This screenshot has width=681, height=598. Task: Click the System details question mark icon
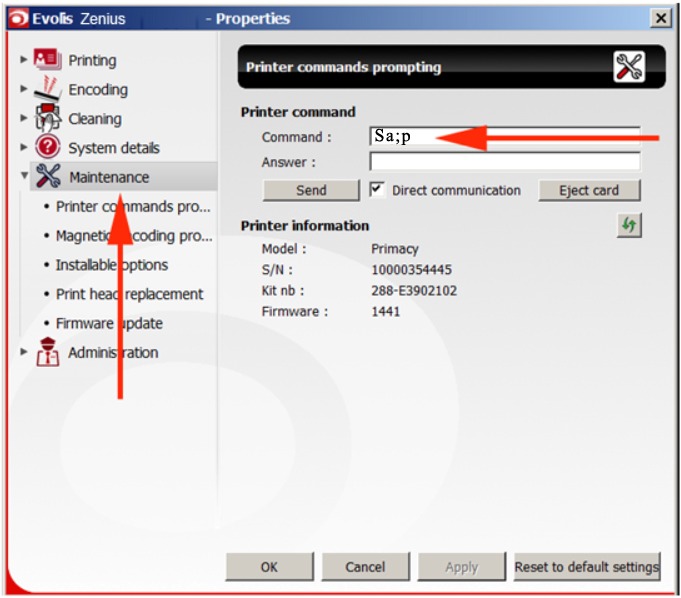point(48,147)
